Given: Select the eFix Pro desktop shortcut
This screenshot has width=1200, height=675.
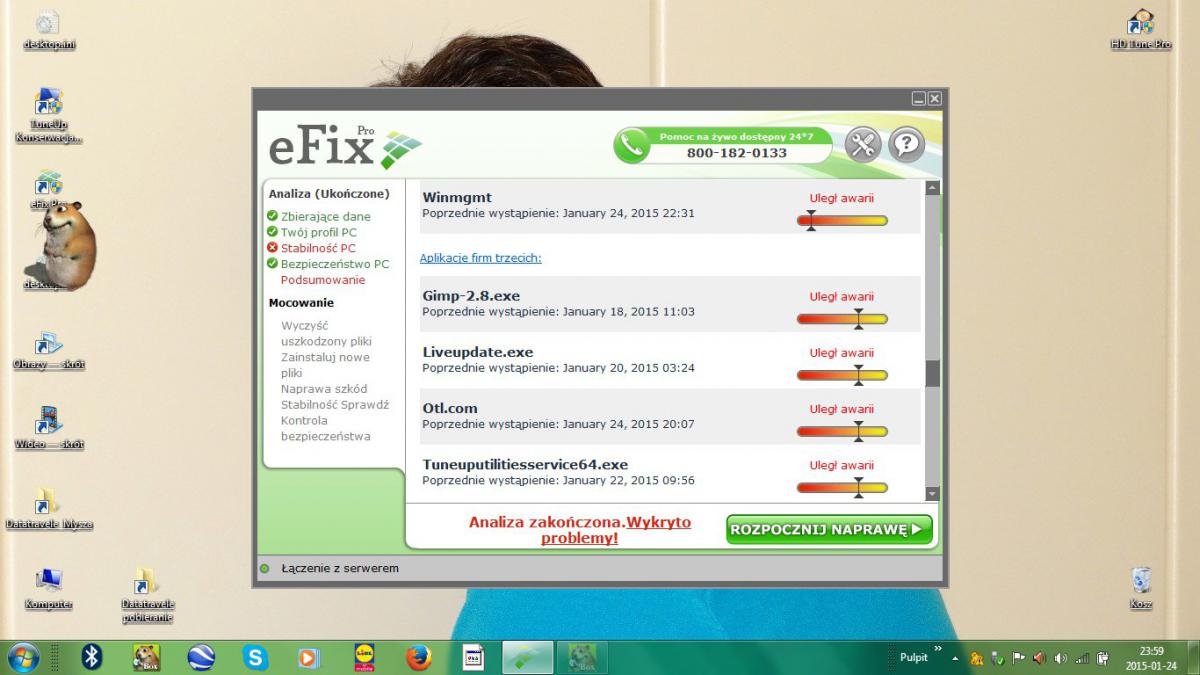Looking at the screenshot, I should tap(48, 190).
